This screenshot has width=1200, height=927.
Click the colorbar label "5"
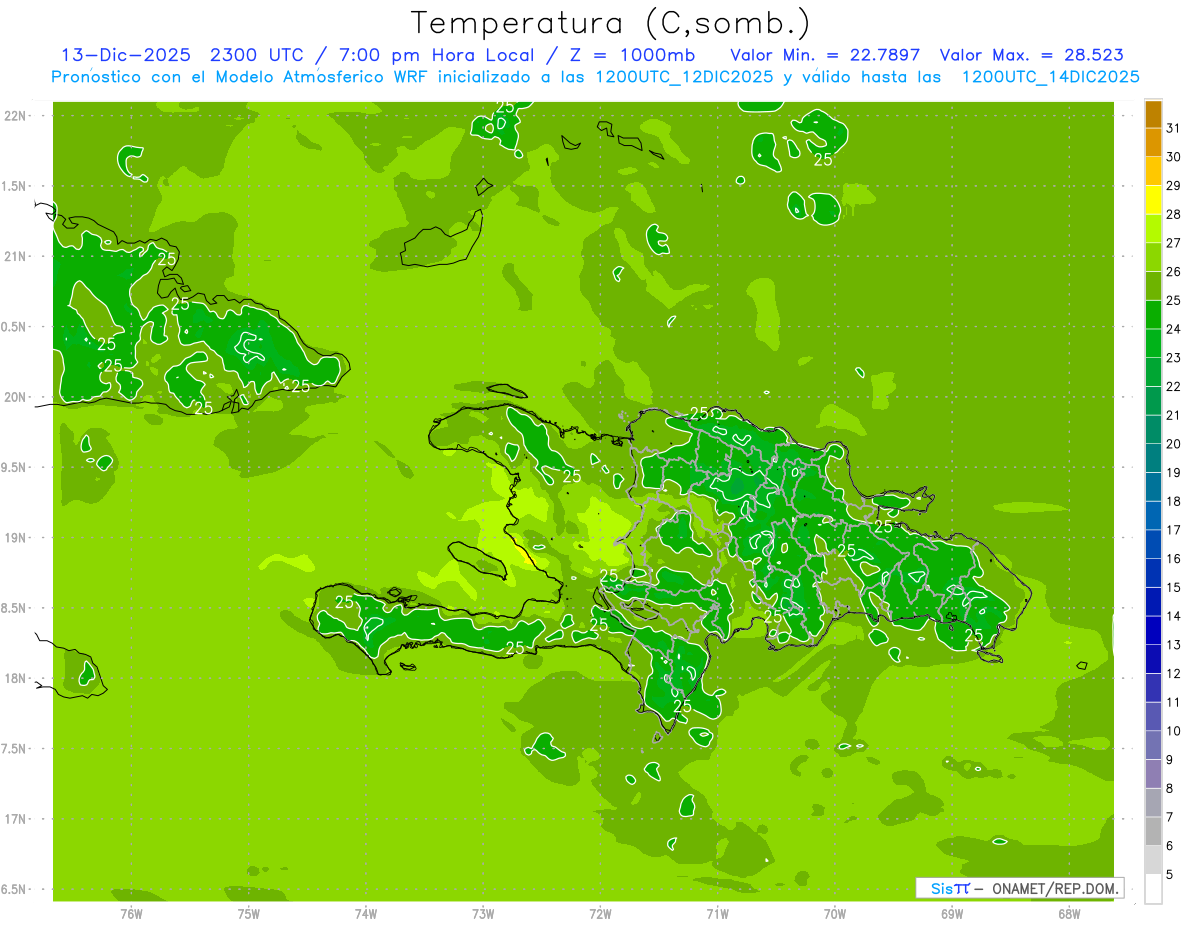tap(1170, 875)
